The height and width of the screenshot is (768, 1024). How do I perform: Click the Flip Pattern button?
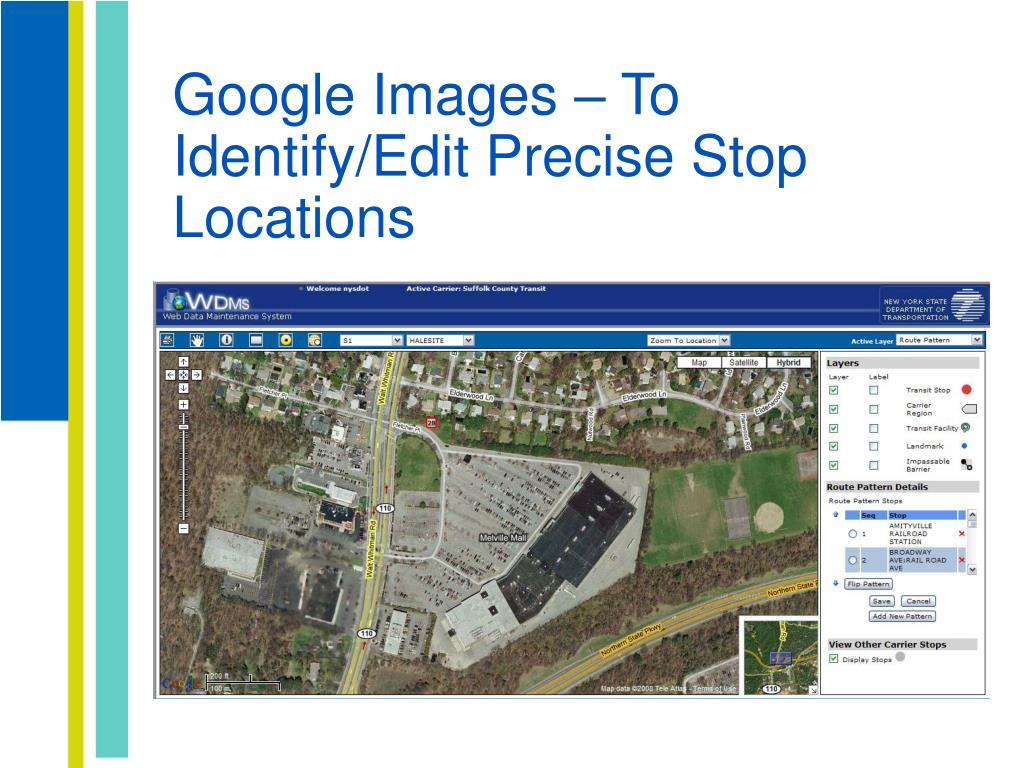tap(868, 584)
